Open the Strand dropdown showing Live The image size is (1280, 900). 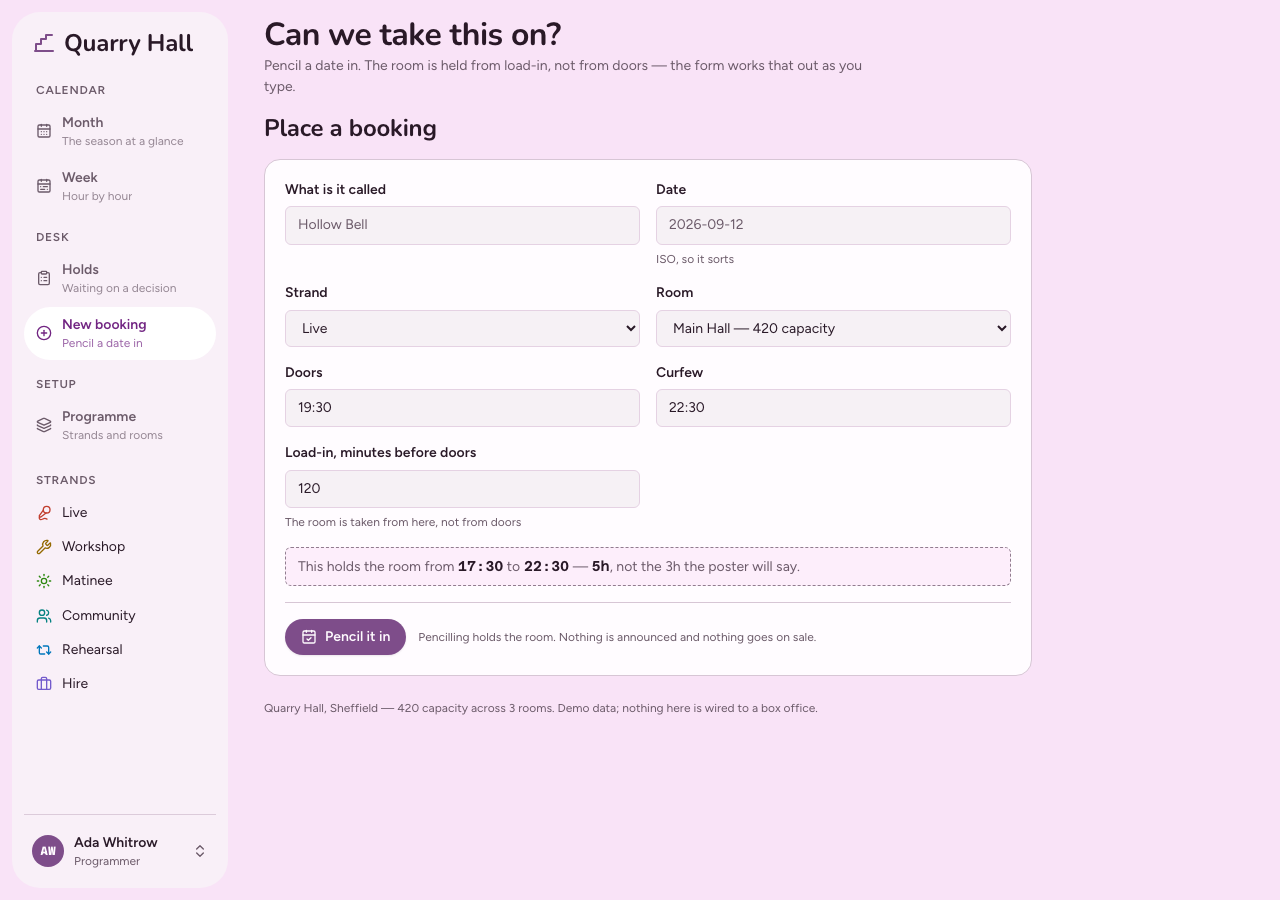[462, 328]
